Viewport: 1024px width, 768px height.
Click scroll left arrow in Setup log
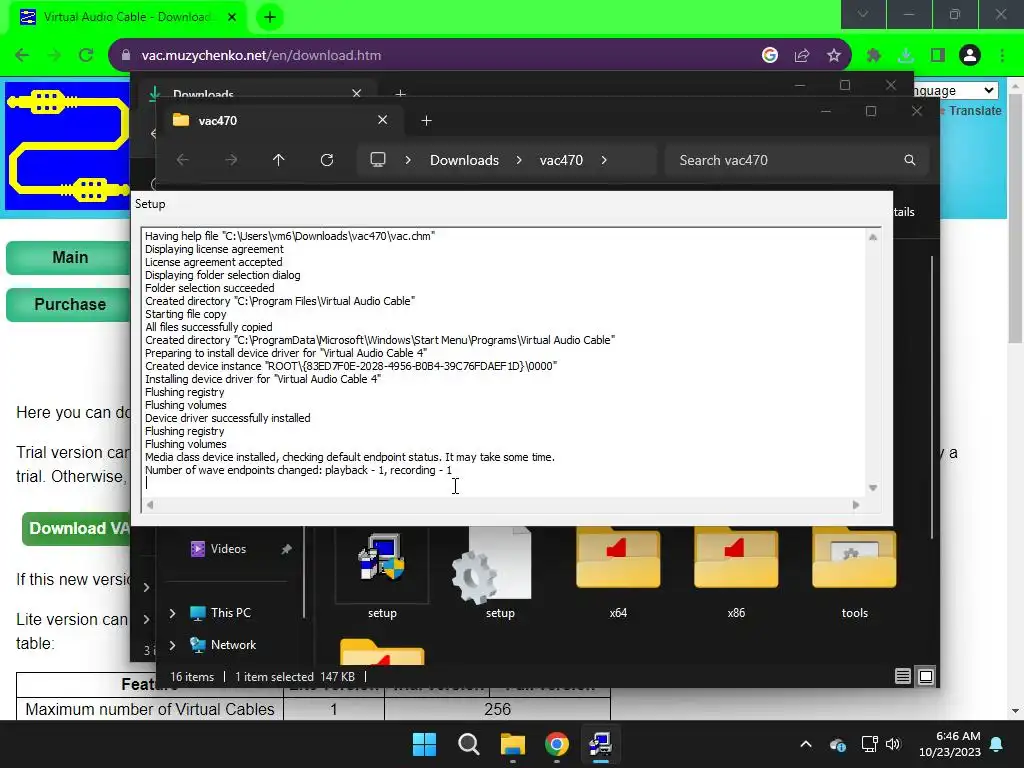(150, 505)
